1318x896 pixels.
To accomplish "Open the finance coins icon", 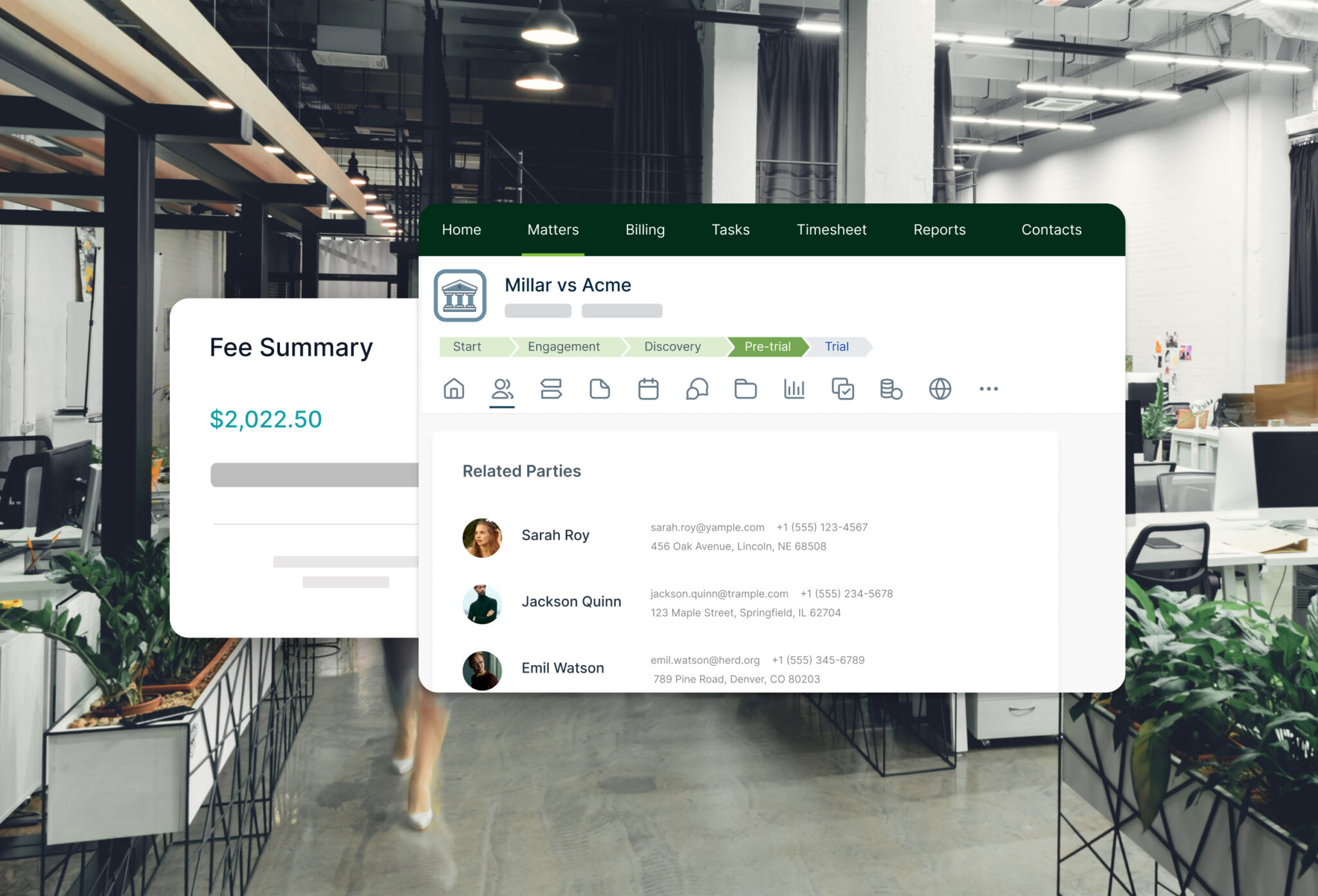I will pyautogui.click(x=891, y=389).
